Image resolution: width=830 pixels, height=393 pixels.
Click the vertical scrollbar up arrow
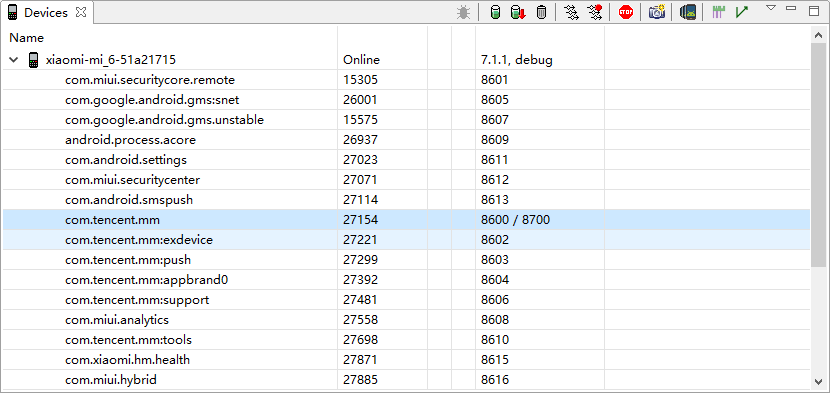pos(818,35)
